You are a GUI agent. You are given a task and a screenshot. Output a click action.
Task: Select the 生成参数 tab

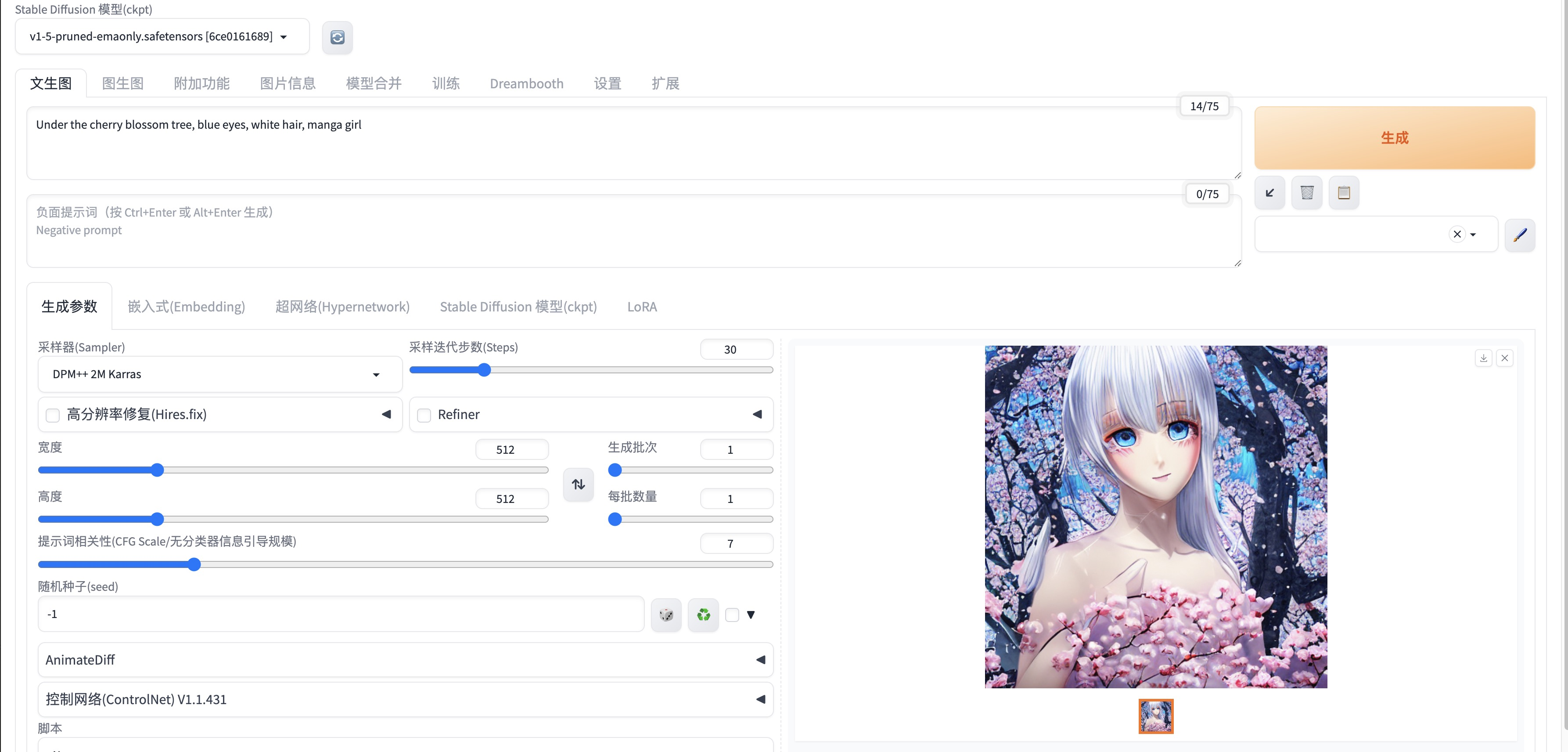pos(69,307)
